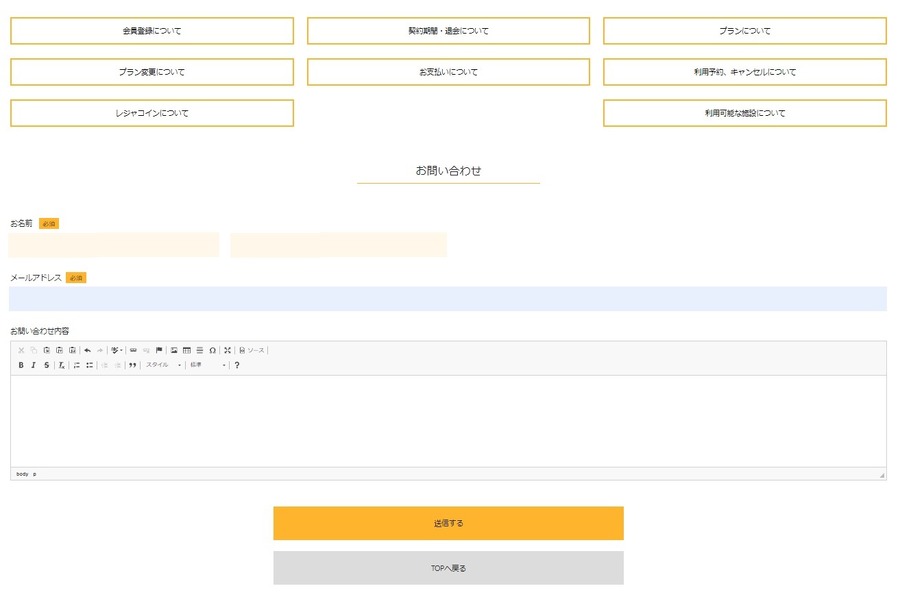Image resolution: width=900 pixels, height=597 pixels.
Task: Click the Undo arrow icon
Action: click(x=87, y=350)
